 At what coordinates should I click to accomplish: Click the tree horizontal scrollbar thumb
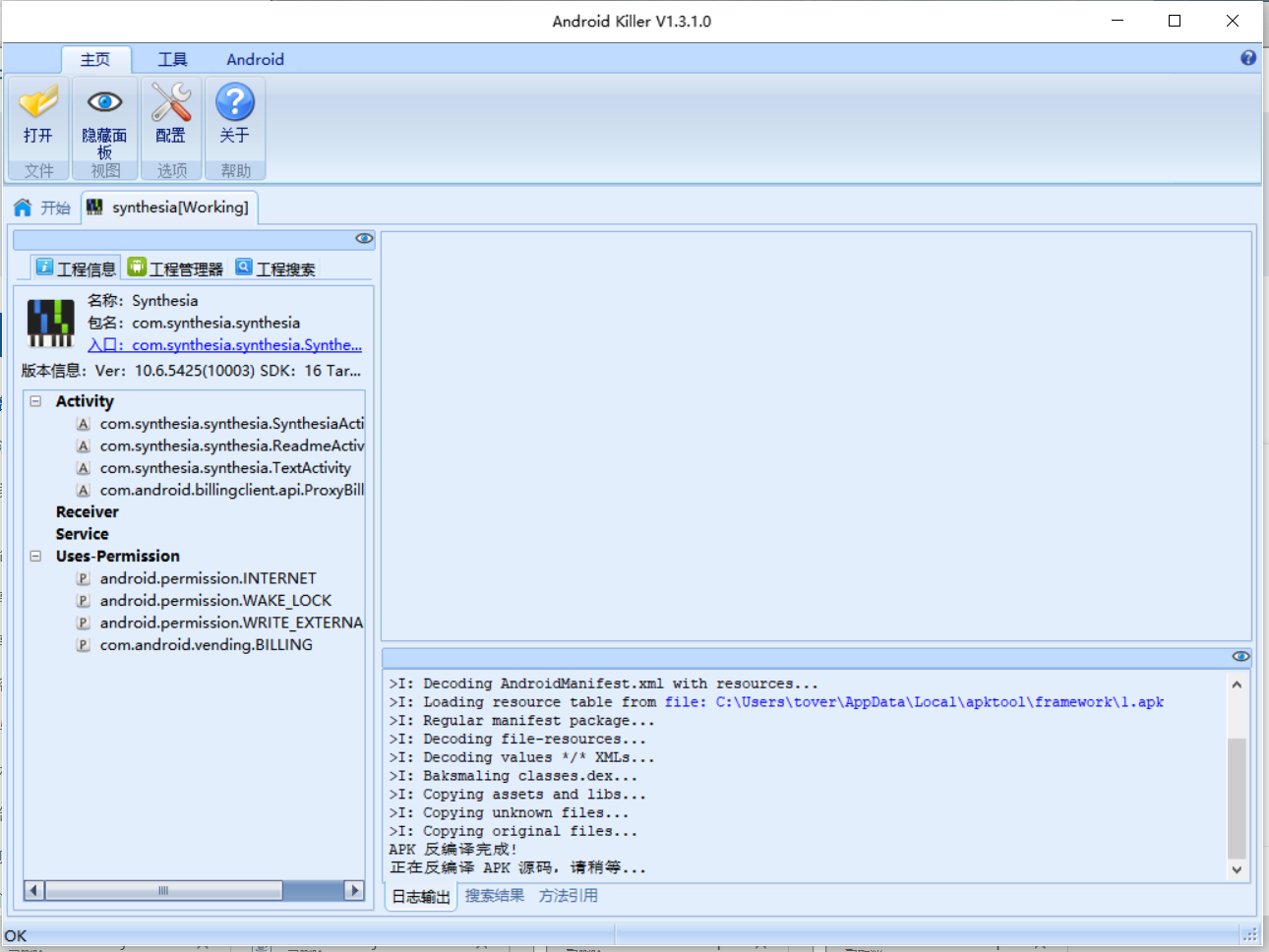[x=163, y=890]
